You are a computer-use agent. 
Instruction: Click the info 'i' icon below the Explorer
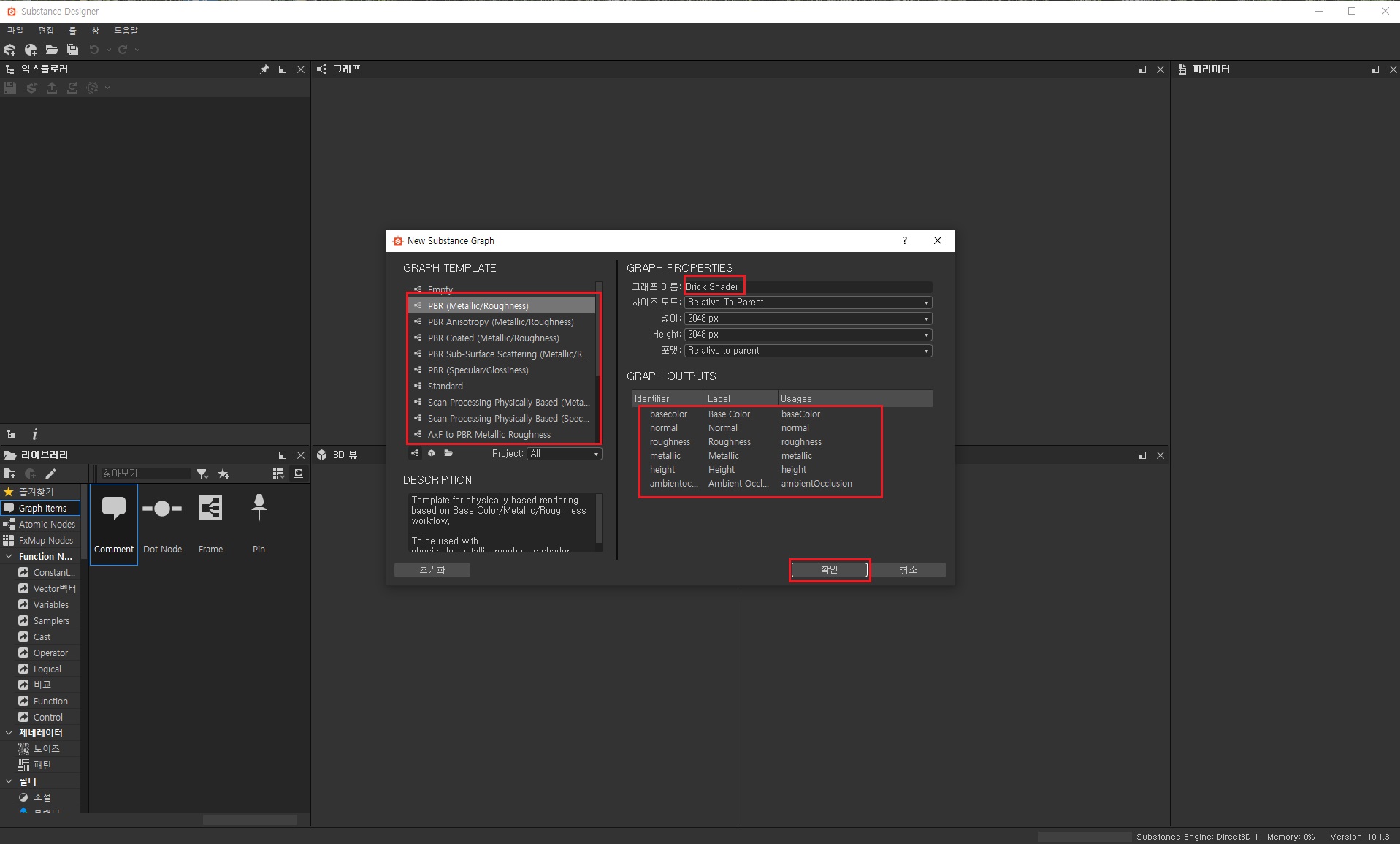click(34, 434)
